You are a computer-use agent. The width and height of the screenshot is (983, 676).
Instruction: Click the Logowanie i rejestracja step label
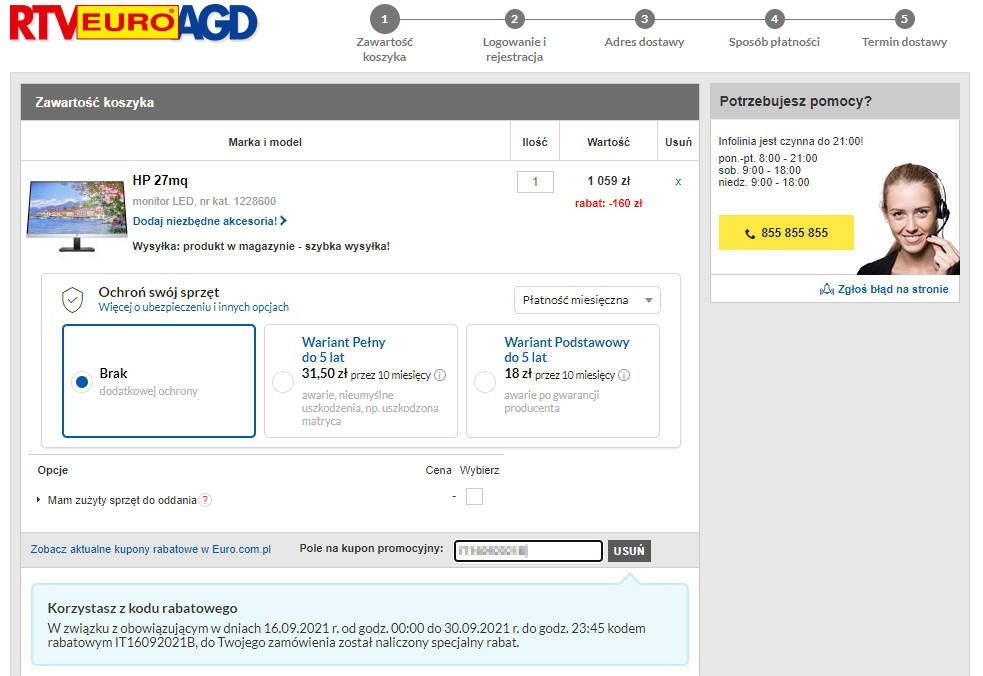pyautogui.click(x=514, y=50)
